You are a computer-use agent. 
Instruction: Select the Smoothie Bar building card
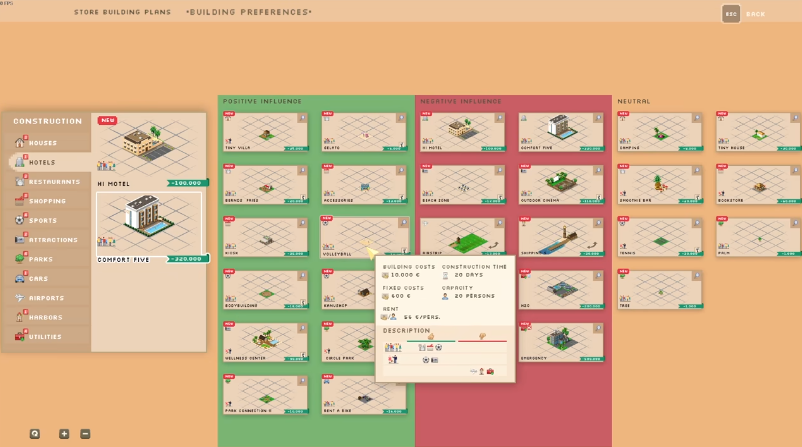[x=660, y=184]
